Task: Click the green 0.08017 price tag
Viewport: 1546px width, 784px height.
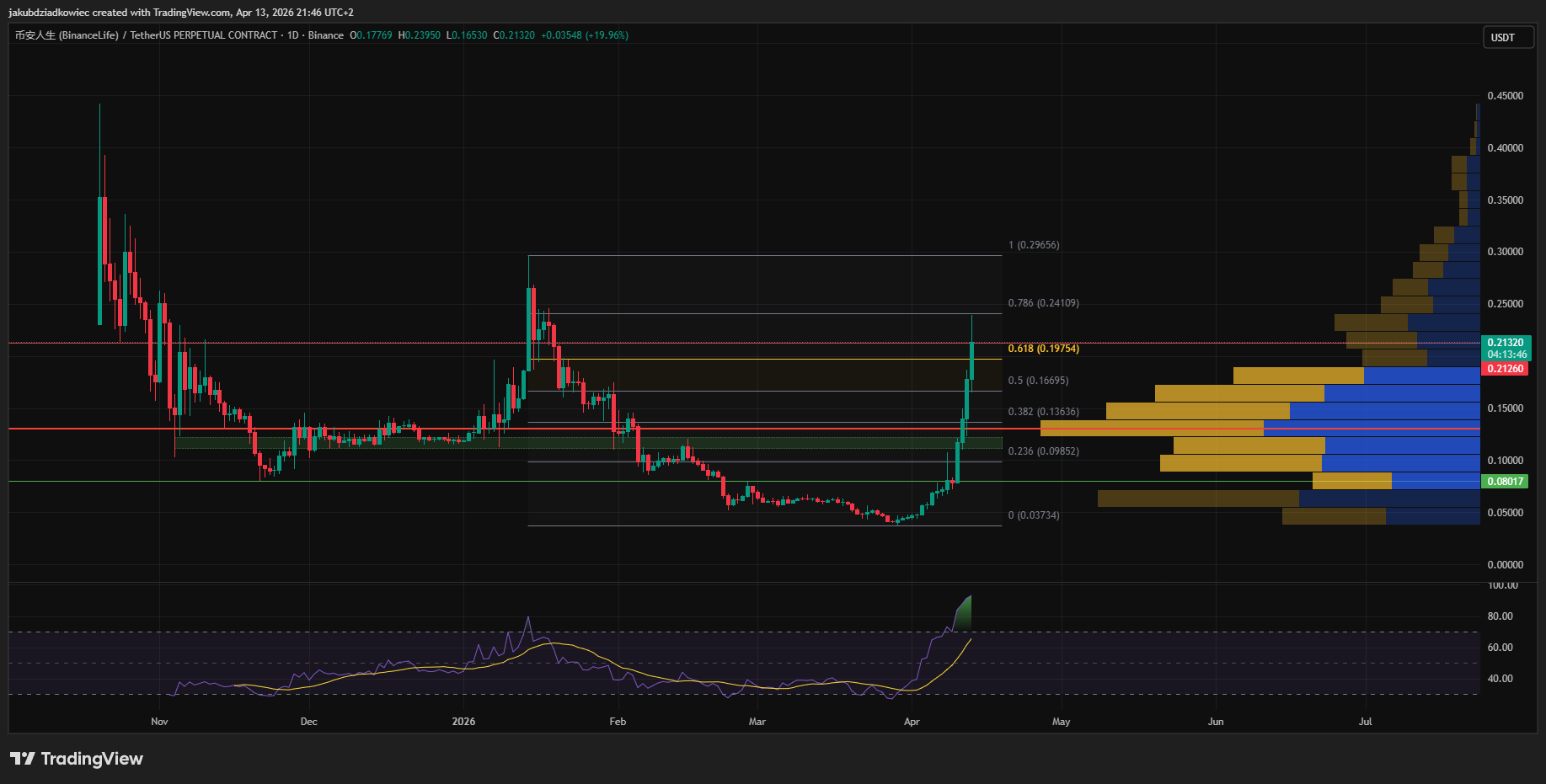Action: 1506,482
